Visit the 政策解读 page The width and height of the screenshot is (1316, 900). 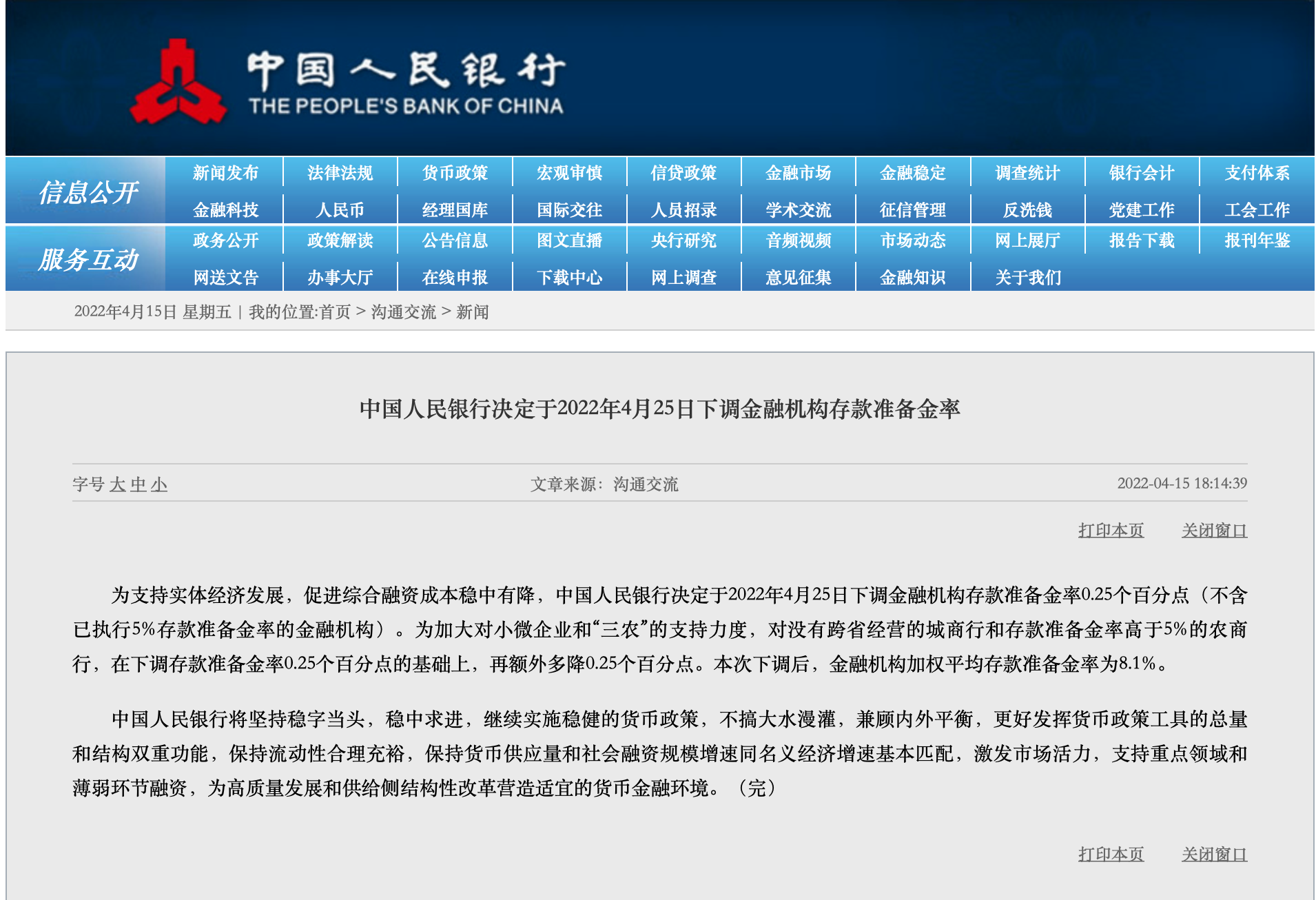(340, 241)
